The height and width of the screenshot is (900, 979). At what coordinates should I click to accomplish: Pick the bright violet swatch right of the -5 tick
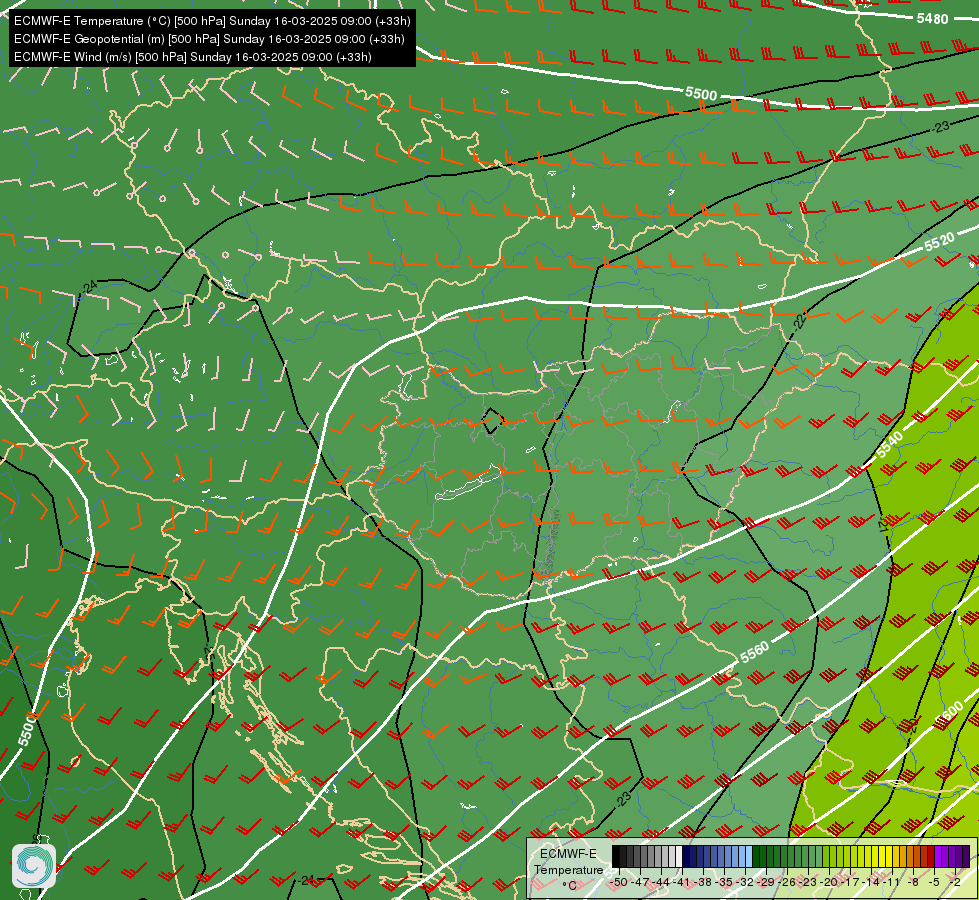[x=938, y=856]
